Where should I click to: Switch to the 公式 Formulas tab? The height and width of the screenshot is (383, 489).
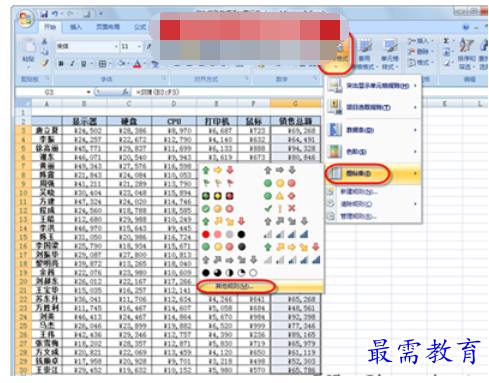point(140,27)
